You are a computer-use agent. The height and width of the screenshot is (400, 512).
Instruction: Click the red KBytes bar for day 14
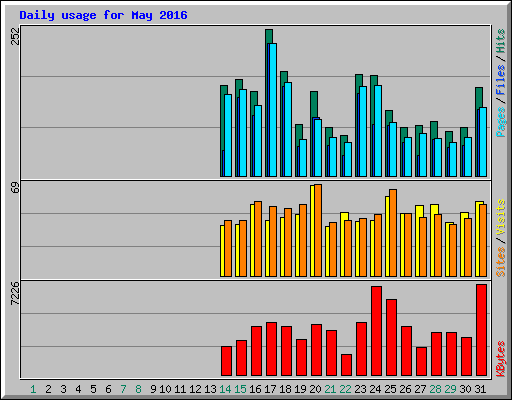(226, 361)
